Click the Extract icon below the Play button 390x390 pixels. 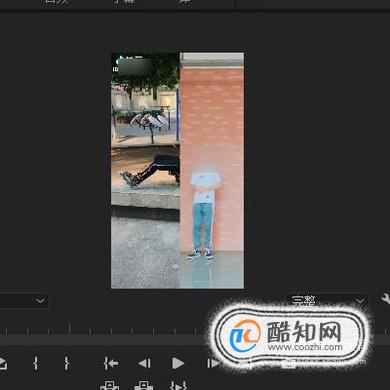144,385
